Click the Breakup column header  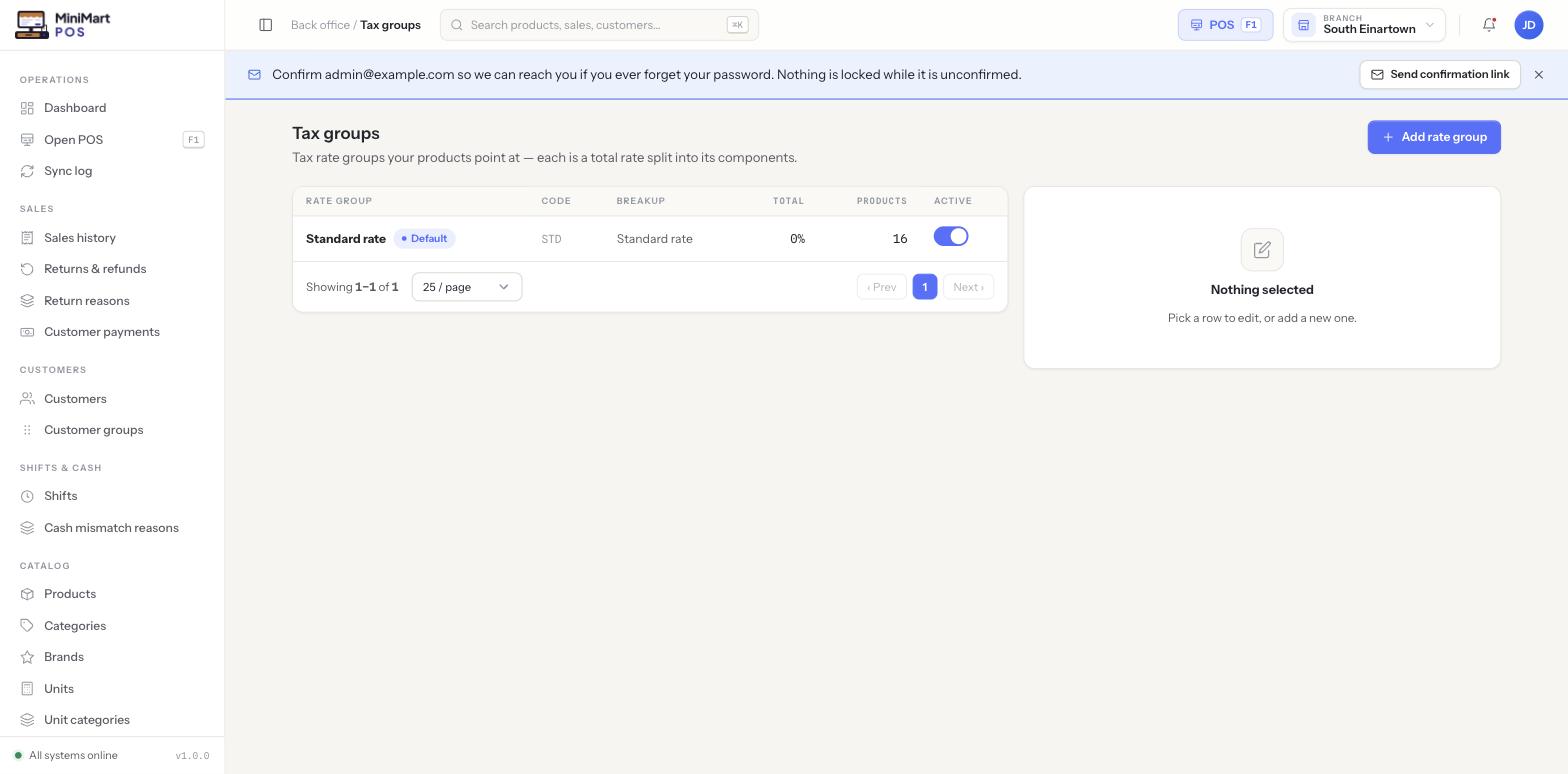pyautogui.click(x=641, y=201)
